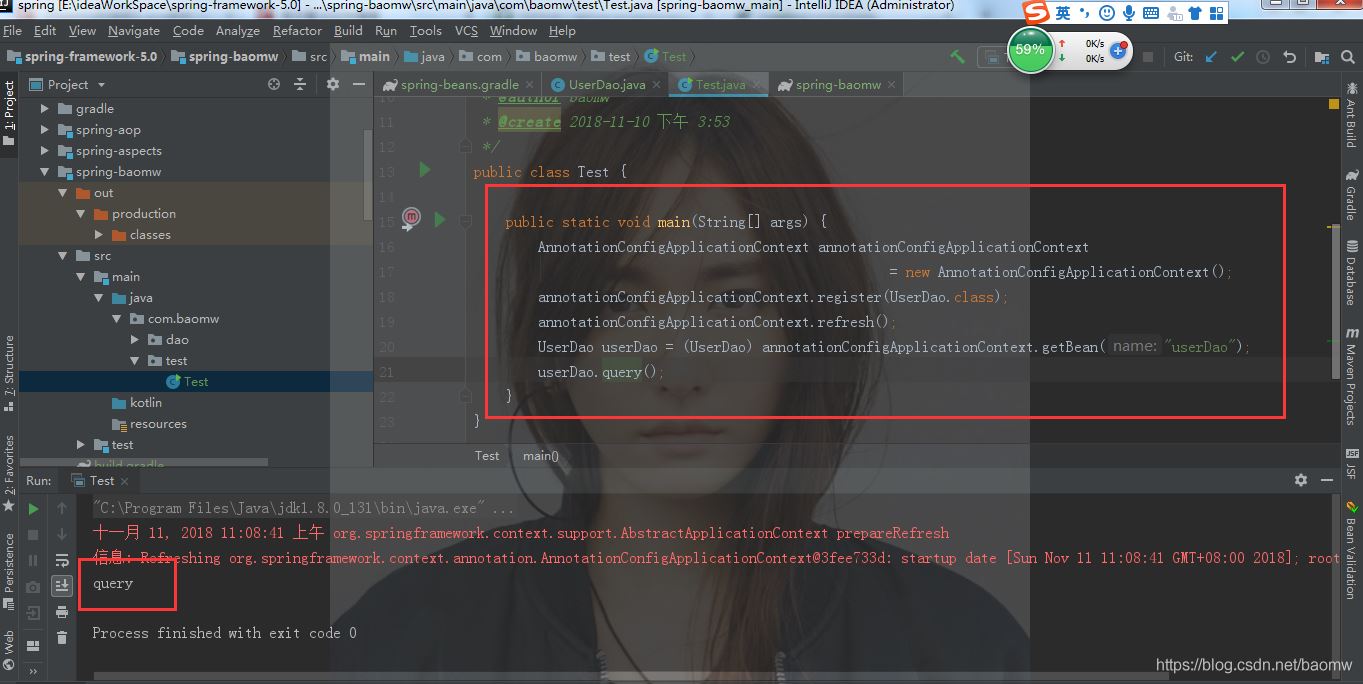This screenshot has width=1363, height=684.
Task: Toggle the 1: Project tool window stripe
Action: coord(9,108)
